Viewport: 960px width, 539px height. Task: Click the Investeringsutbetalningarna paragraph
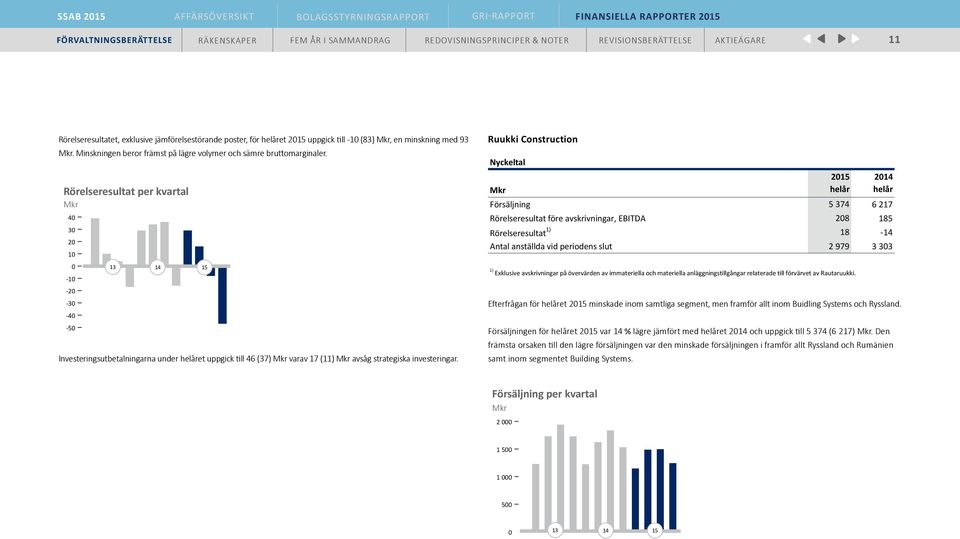coord(258,359)
